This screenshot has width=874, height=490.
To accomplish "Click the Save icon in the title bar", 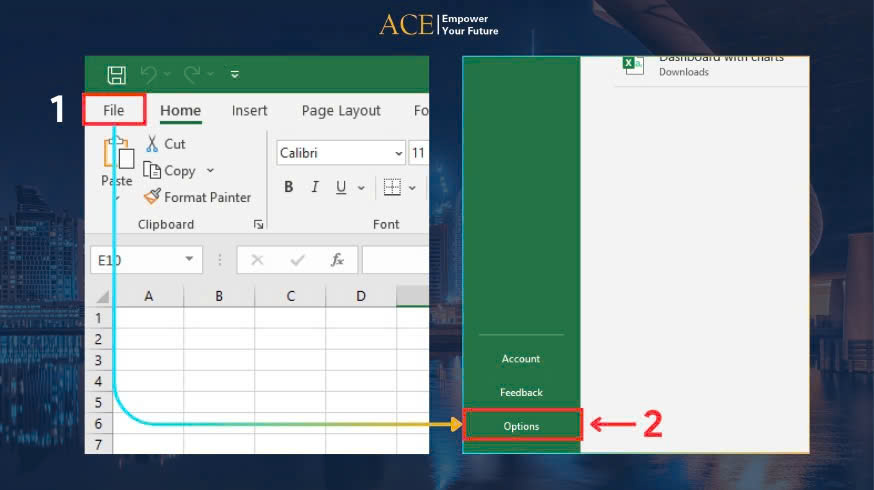I will (x=116, y=75).
